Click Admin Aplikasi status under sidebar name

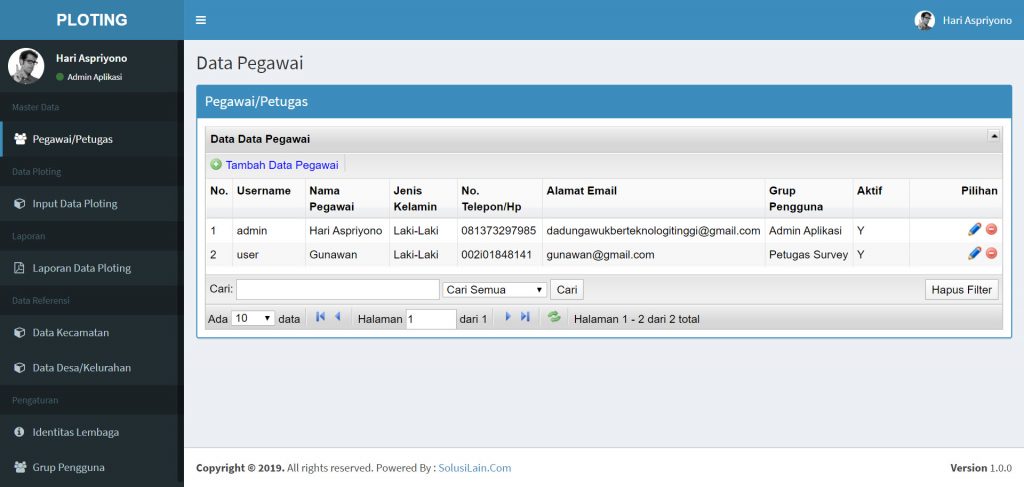click(89, 77)
